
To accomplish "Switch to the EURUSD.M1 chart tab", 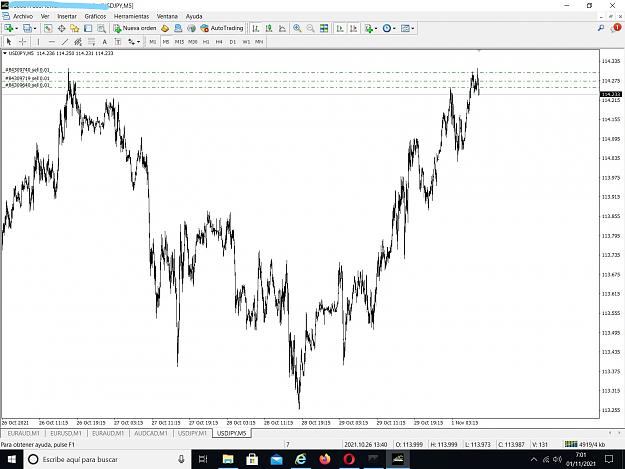I will click(x=66, y=433).
